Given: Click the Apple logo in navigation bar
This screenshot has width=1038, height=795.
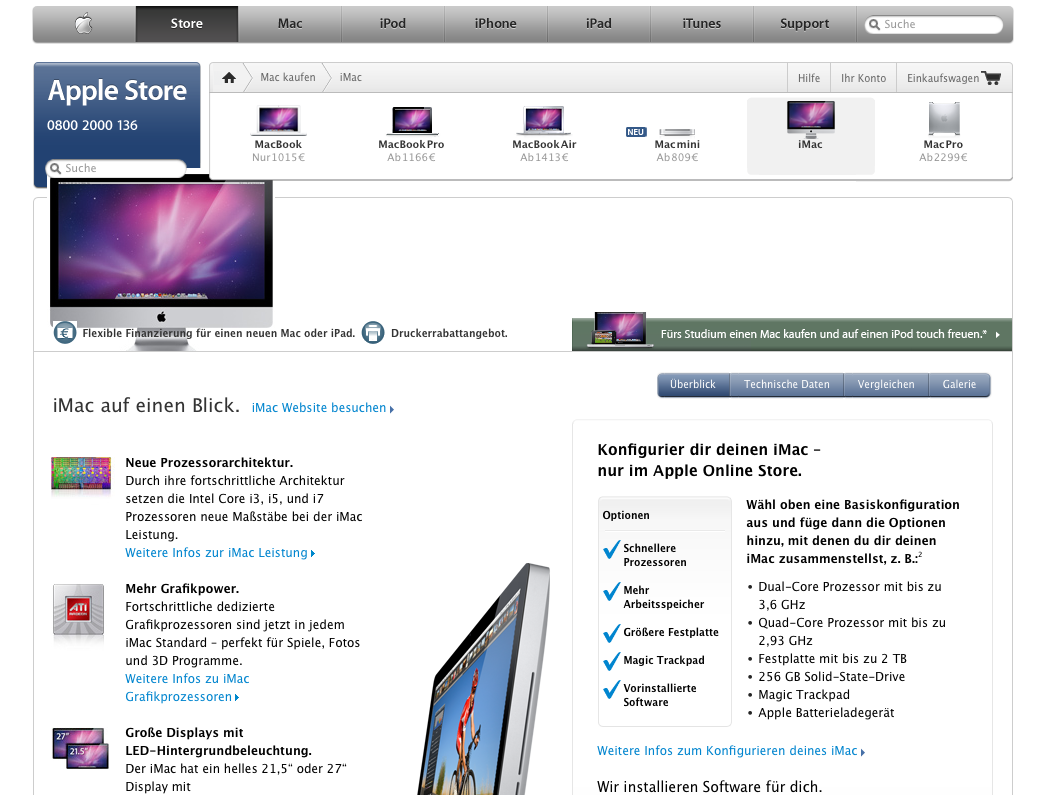Looking at the screenshot, I should [x=84, y=24].
